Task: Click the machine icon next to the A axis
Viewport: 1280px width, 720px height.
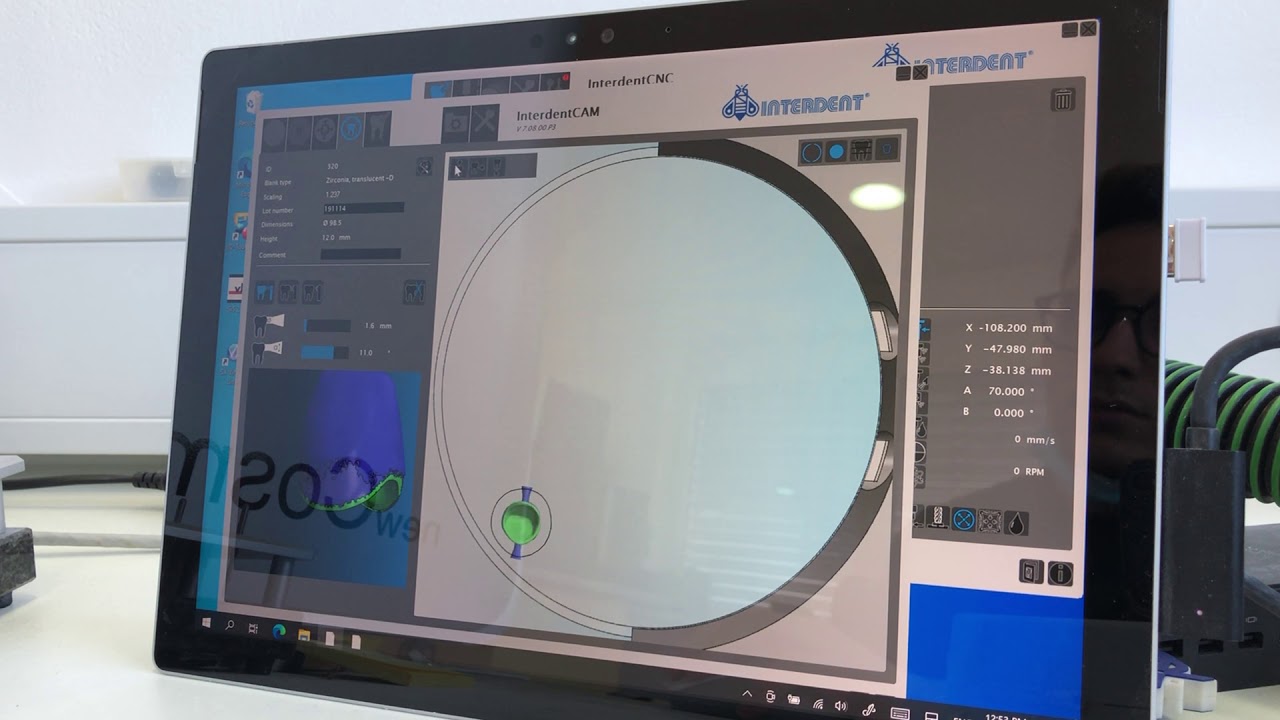Action: tap(920, 402)
